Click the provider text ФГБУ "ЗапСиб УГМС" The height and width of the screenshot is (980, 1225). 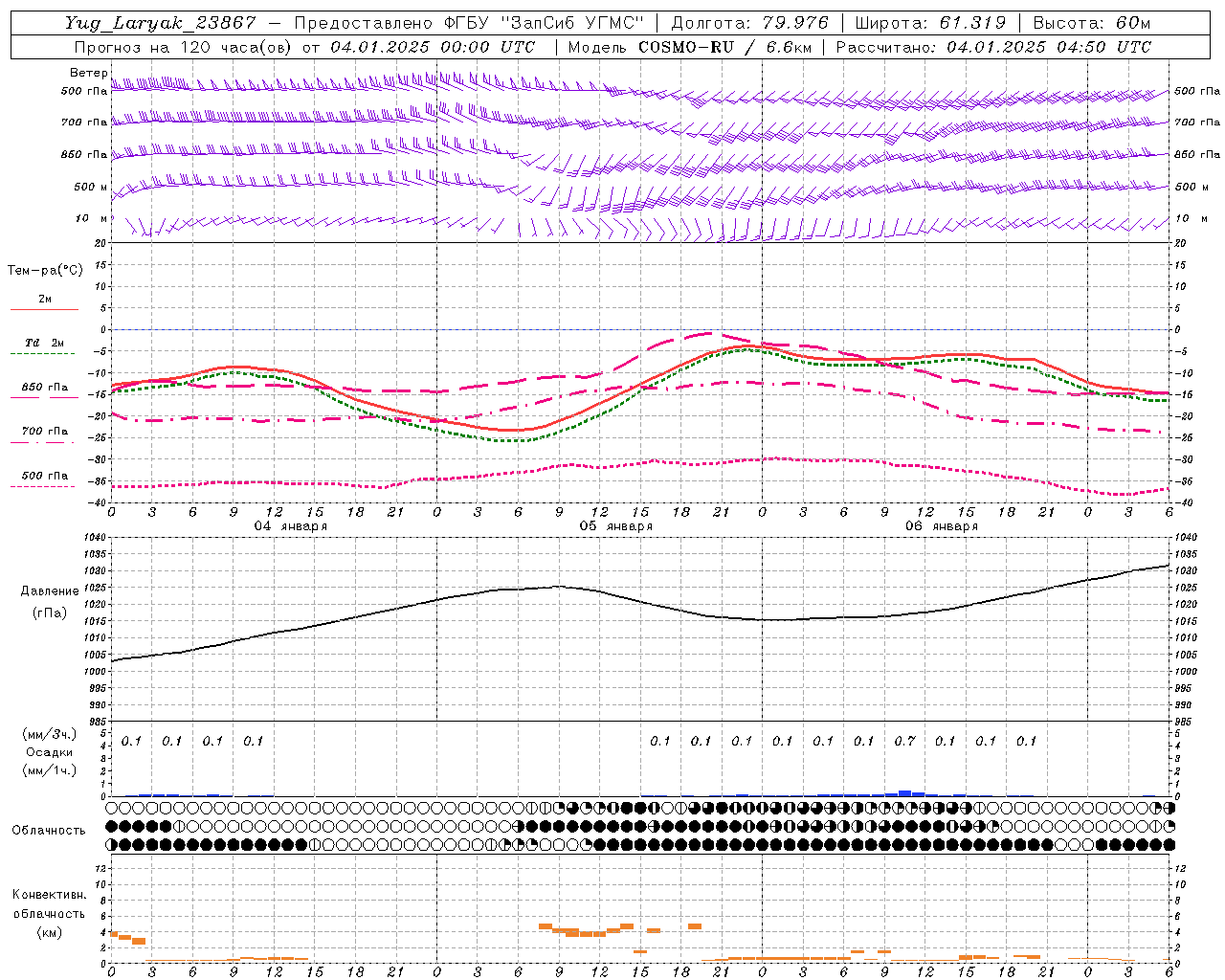point(545,23)
